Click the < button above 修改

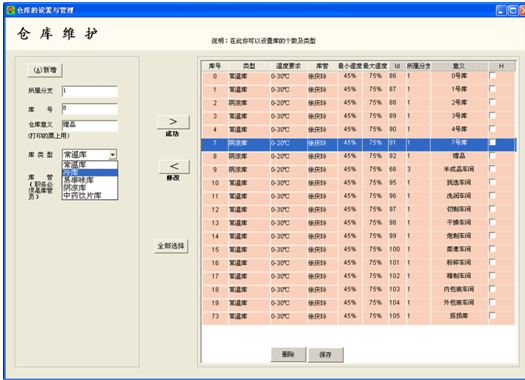click(174, 167)
